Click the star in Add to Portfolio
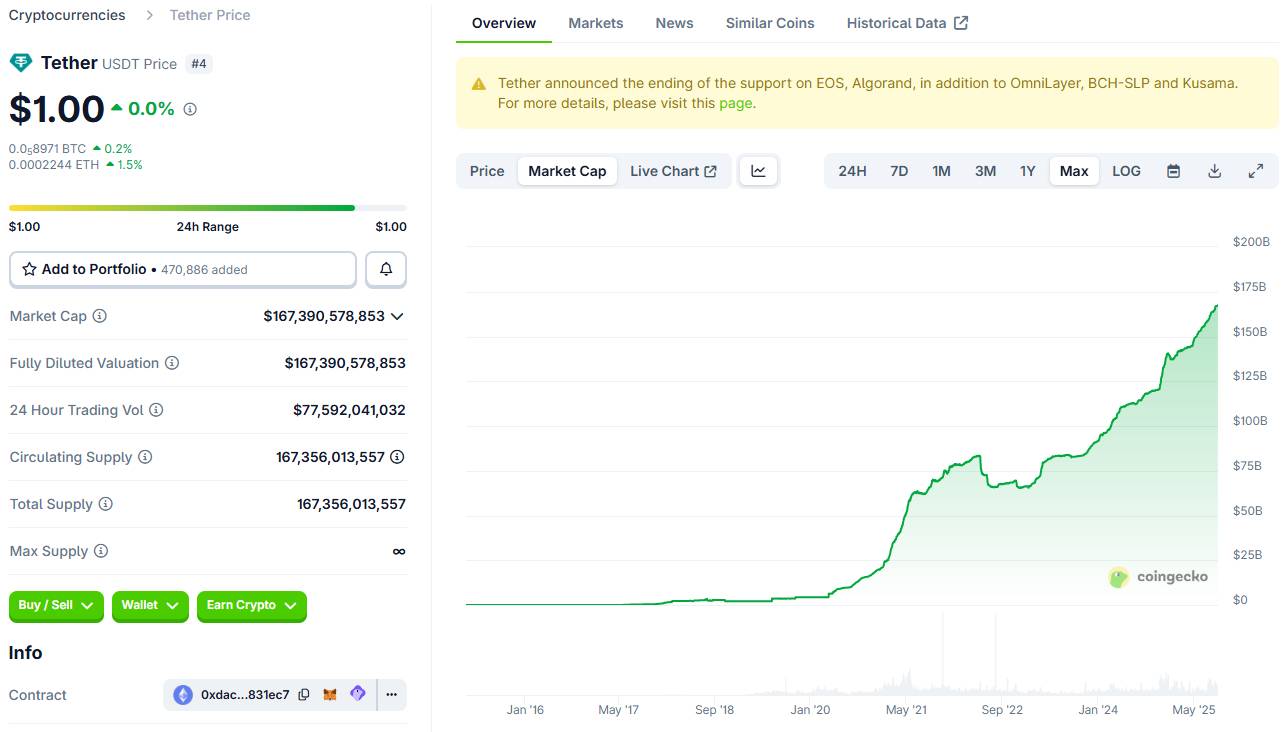 click(x=29, y=270)
